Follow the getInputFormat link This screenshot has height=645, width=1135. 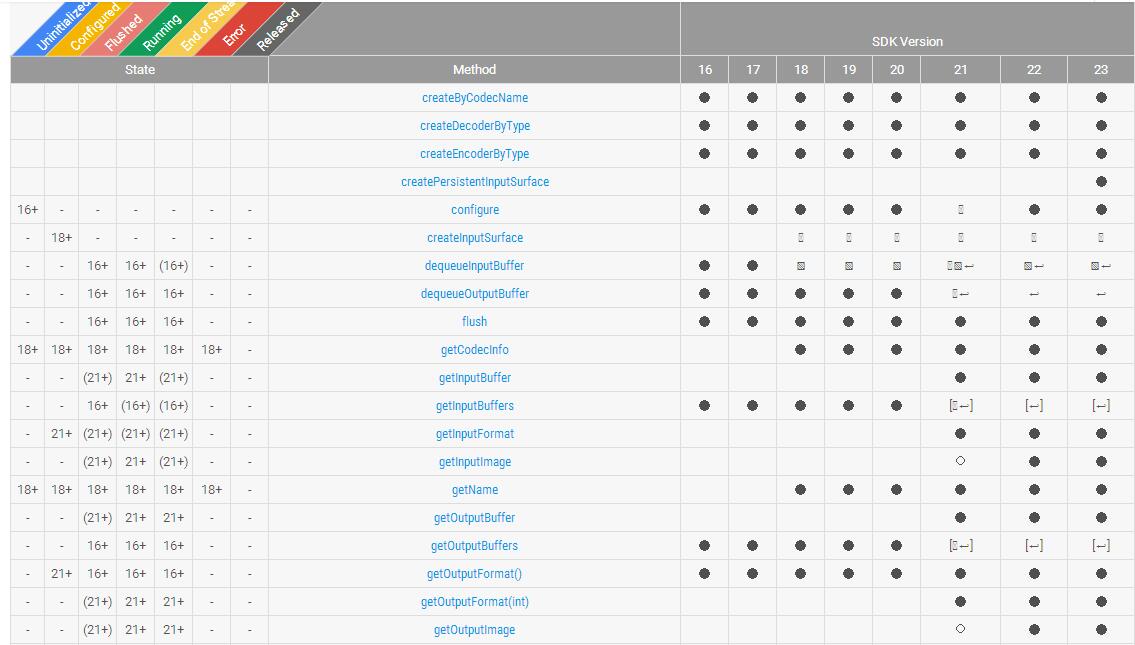click(x=475, y=434)
